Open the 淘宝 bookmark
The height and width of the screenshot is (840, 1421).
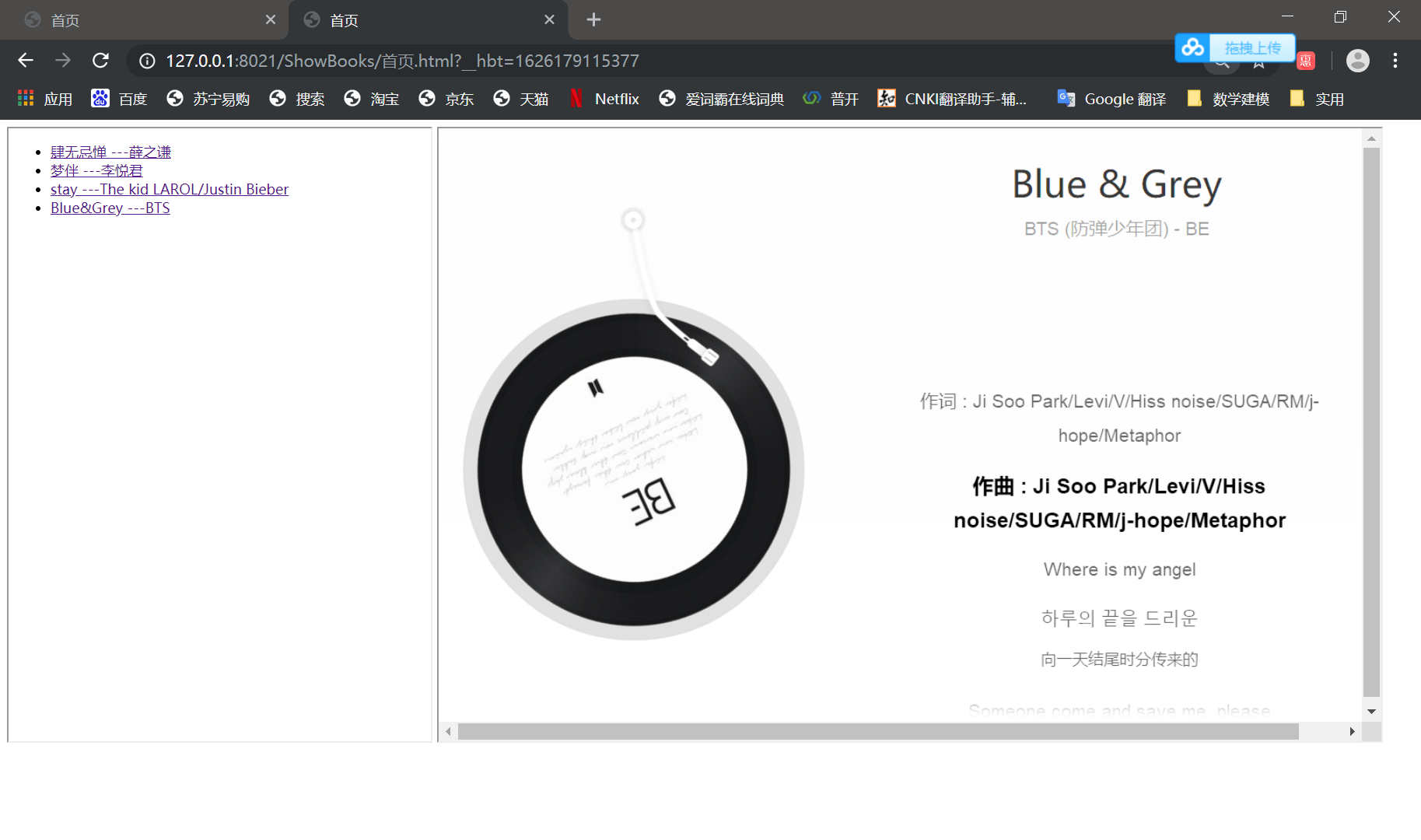[x=371, y=99]
